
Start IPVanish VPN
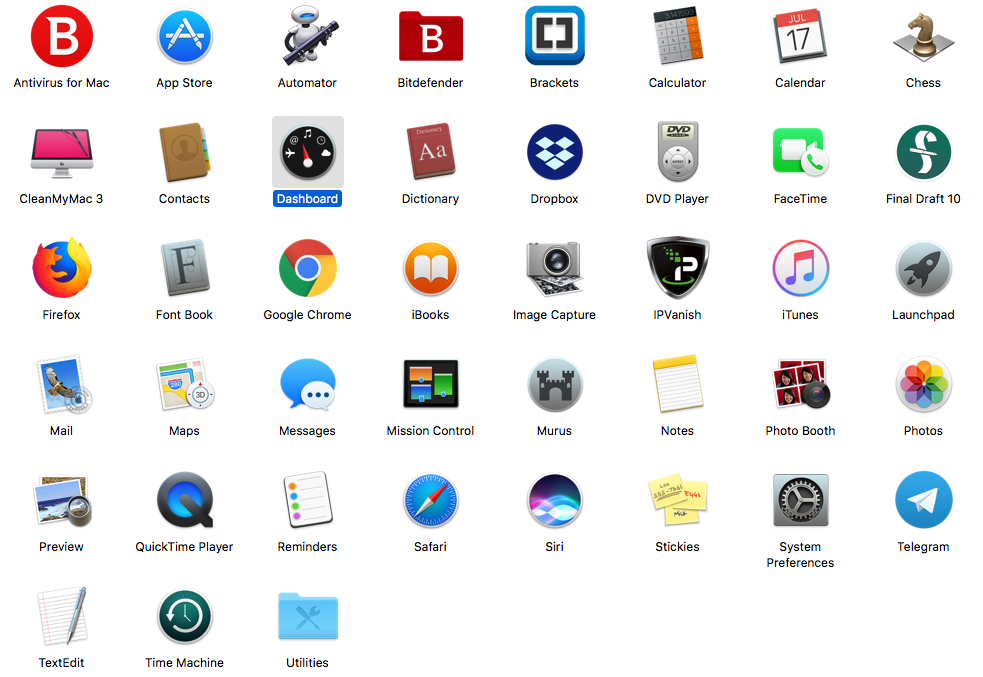point(677,268)
